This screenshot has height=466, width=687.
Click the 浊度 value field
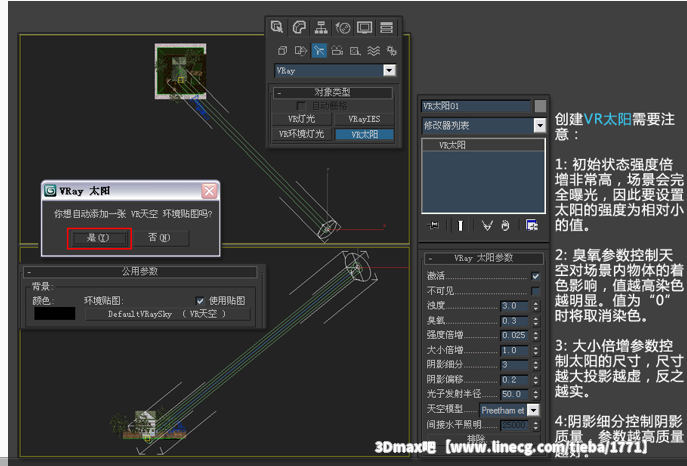[514, 306]
